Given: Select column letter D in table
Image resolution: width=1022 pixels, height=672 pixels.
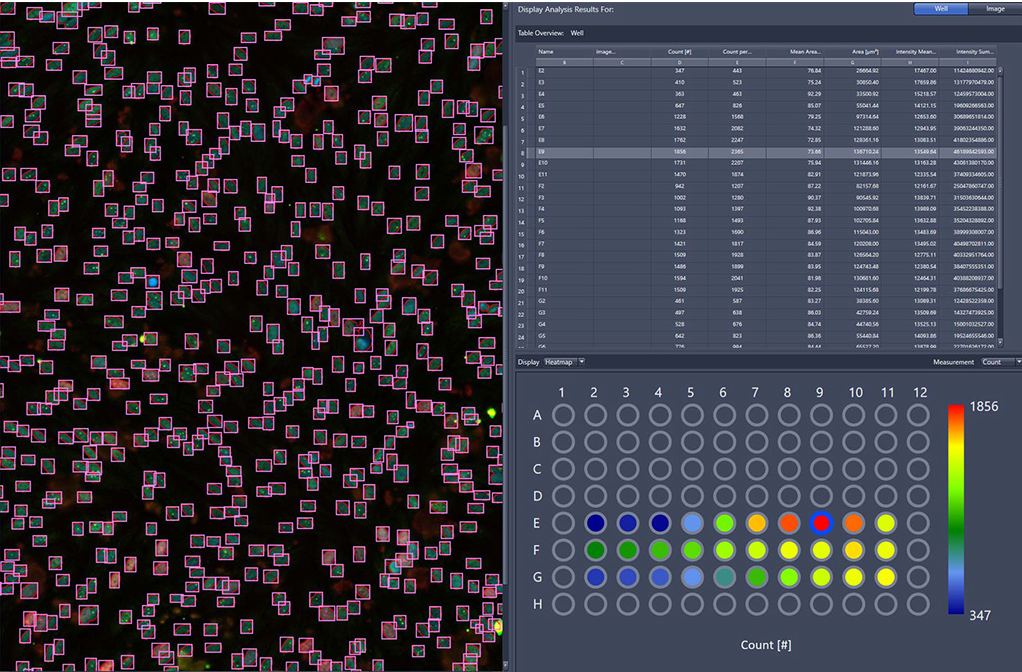Looking at the screenshot, I should click(x=680, y=63).
